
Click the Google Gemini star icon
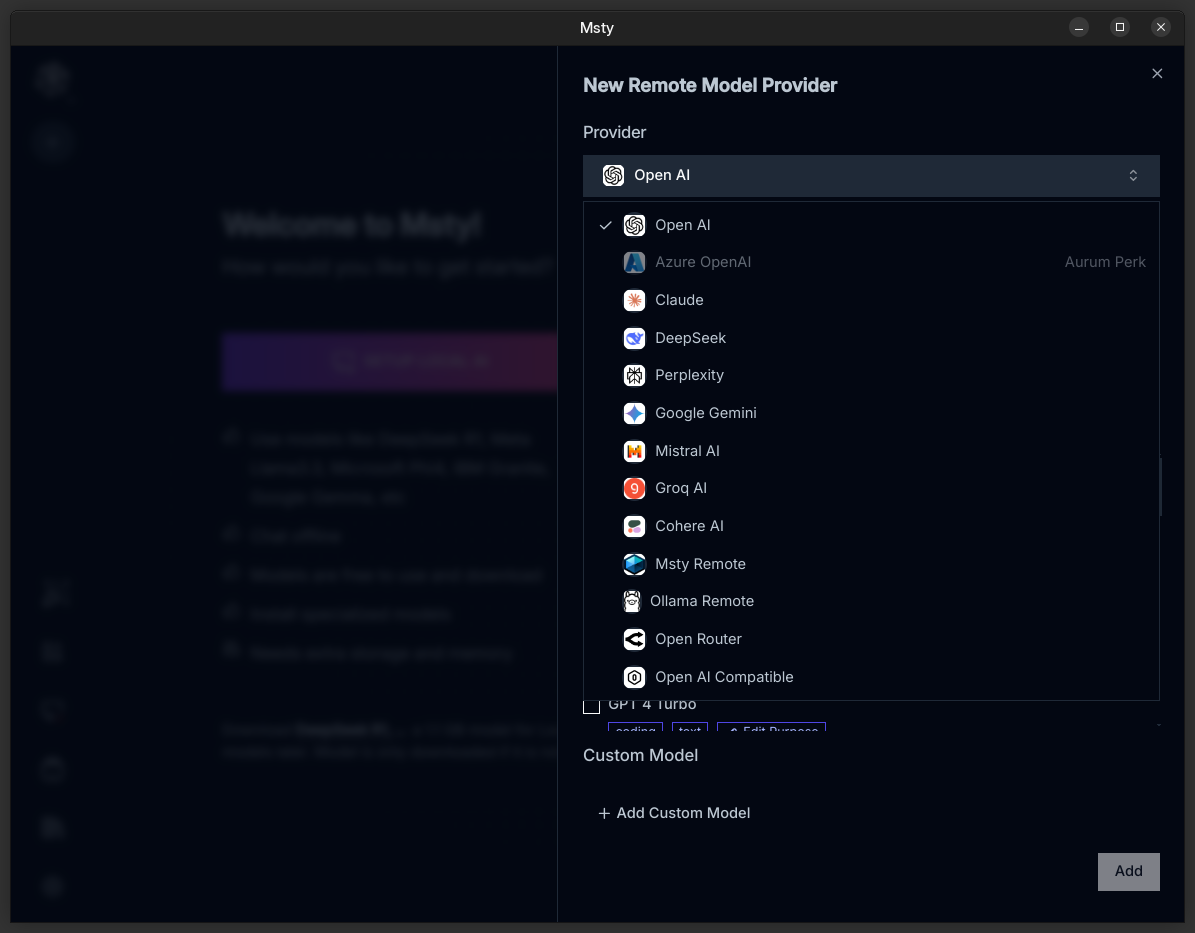(x=634, y=413)
